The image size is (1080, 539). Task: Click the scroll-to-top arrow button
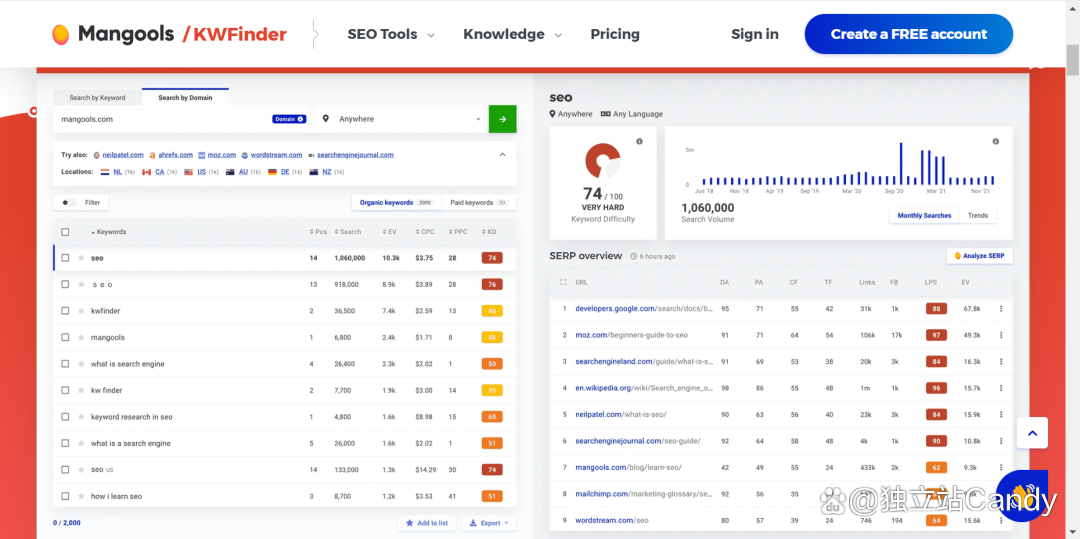click(1032, 433)
